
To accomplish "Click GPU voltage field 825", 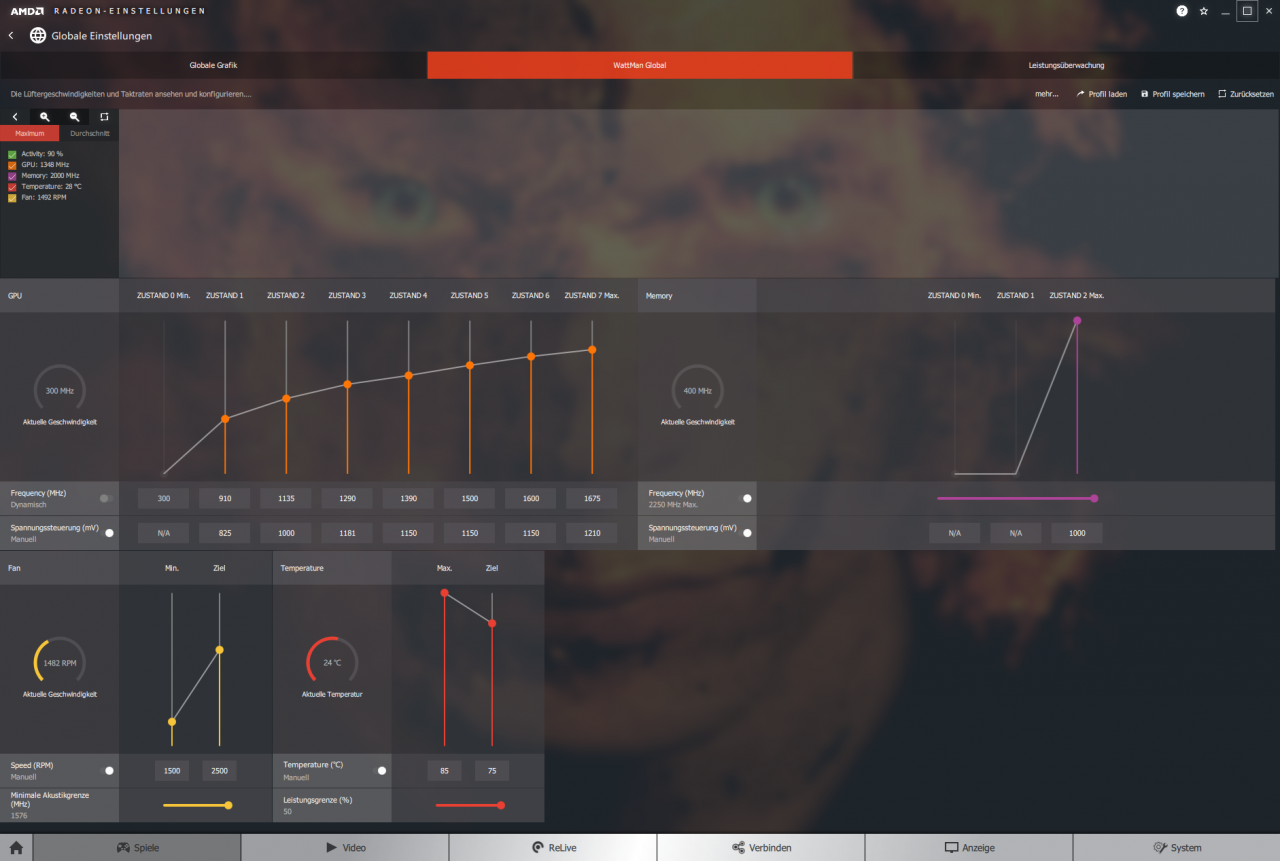I will tap(224, 533).
